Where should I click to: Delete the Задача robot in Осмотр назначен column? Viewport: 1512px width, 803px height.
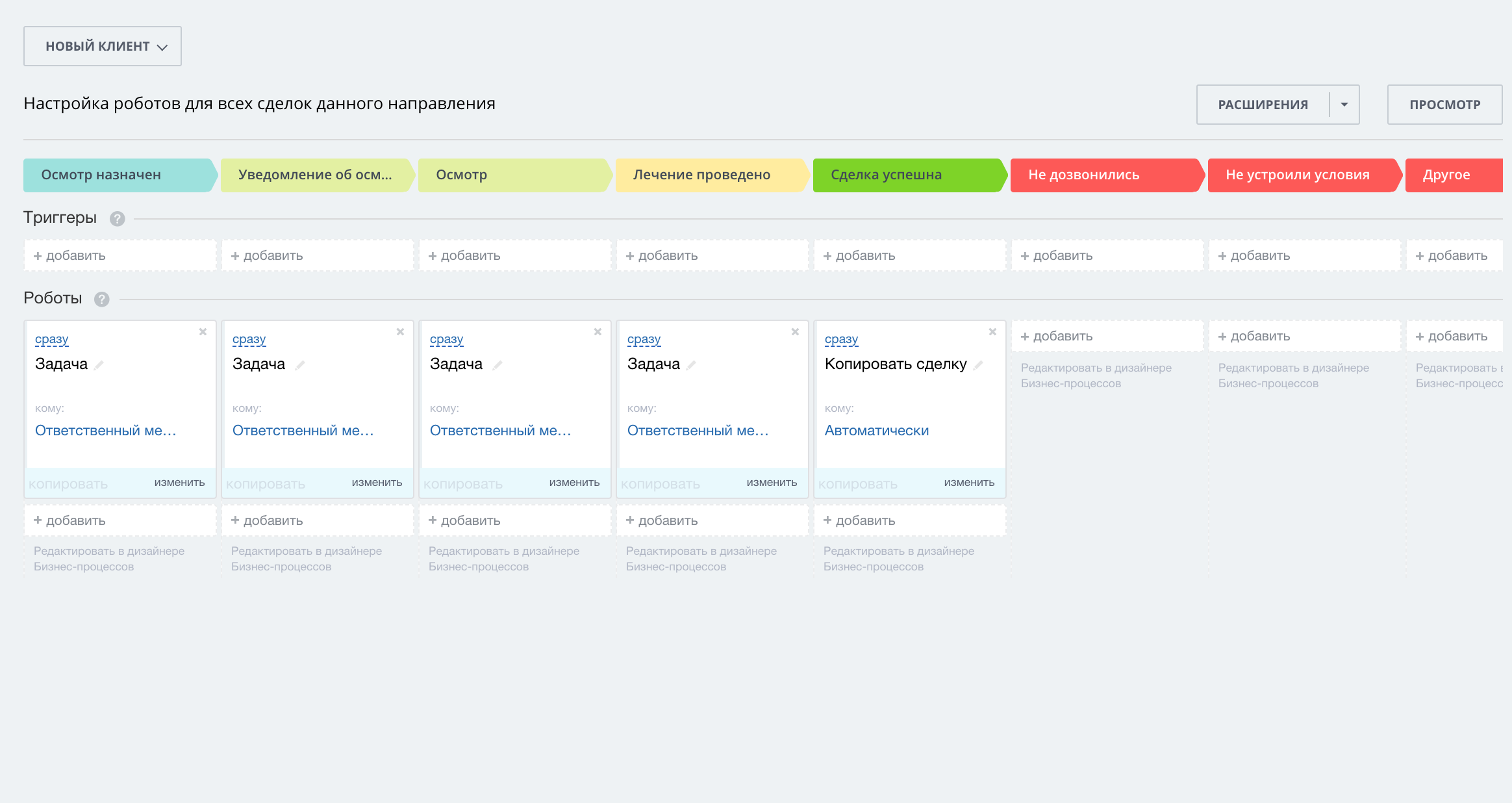pos(203,332)
